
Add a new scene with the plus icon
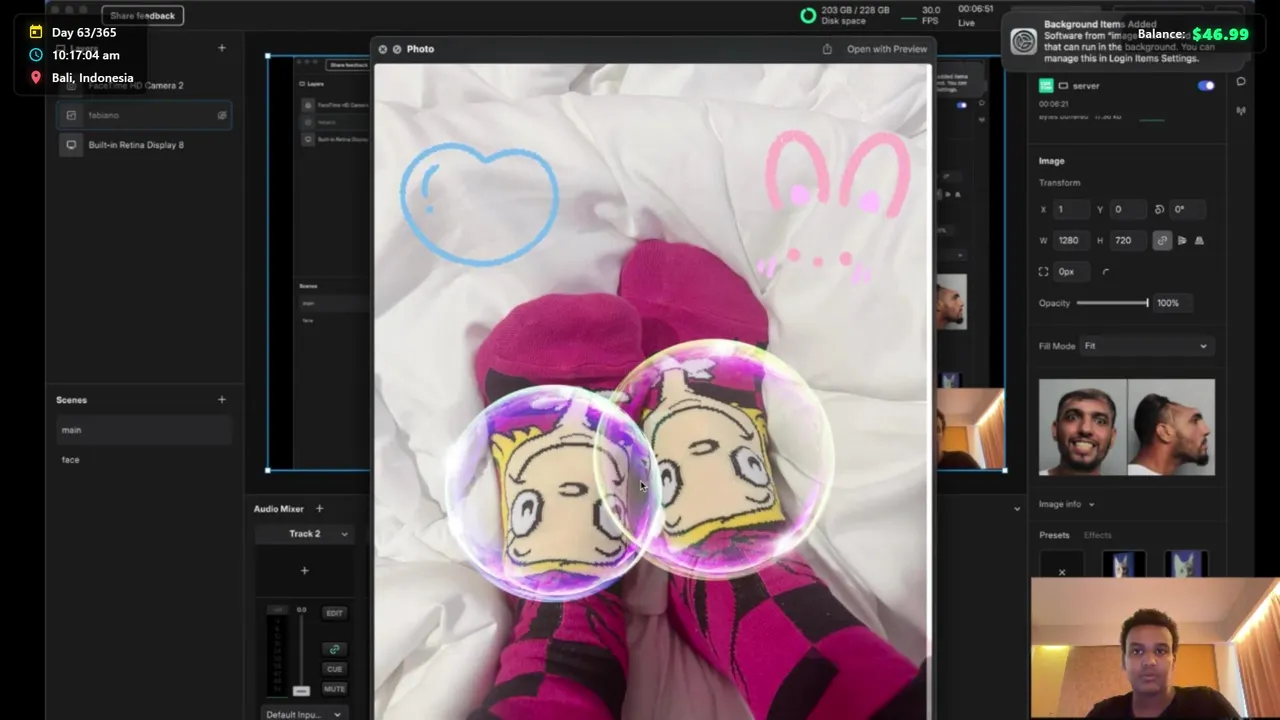click(x=222, y=399)
